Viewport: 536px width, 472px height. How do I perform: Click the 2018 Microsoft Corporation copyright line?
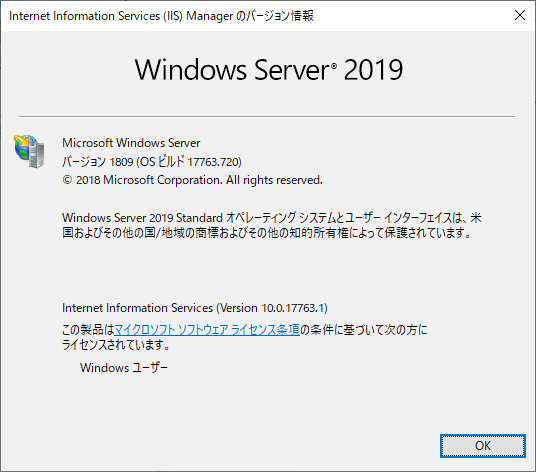click(x=192, y=180)
